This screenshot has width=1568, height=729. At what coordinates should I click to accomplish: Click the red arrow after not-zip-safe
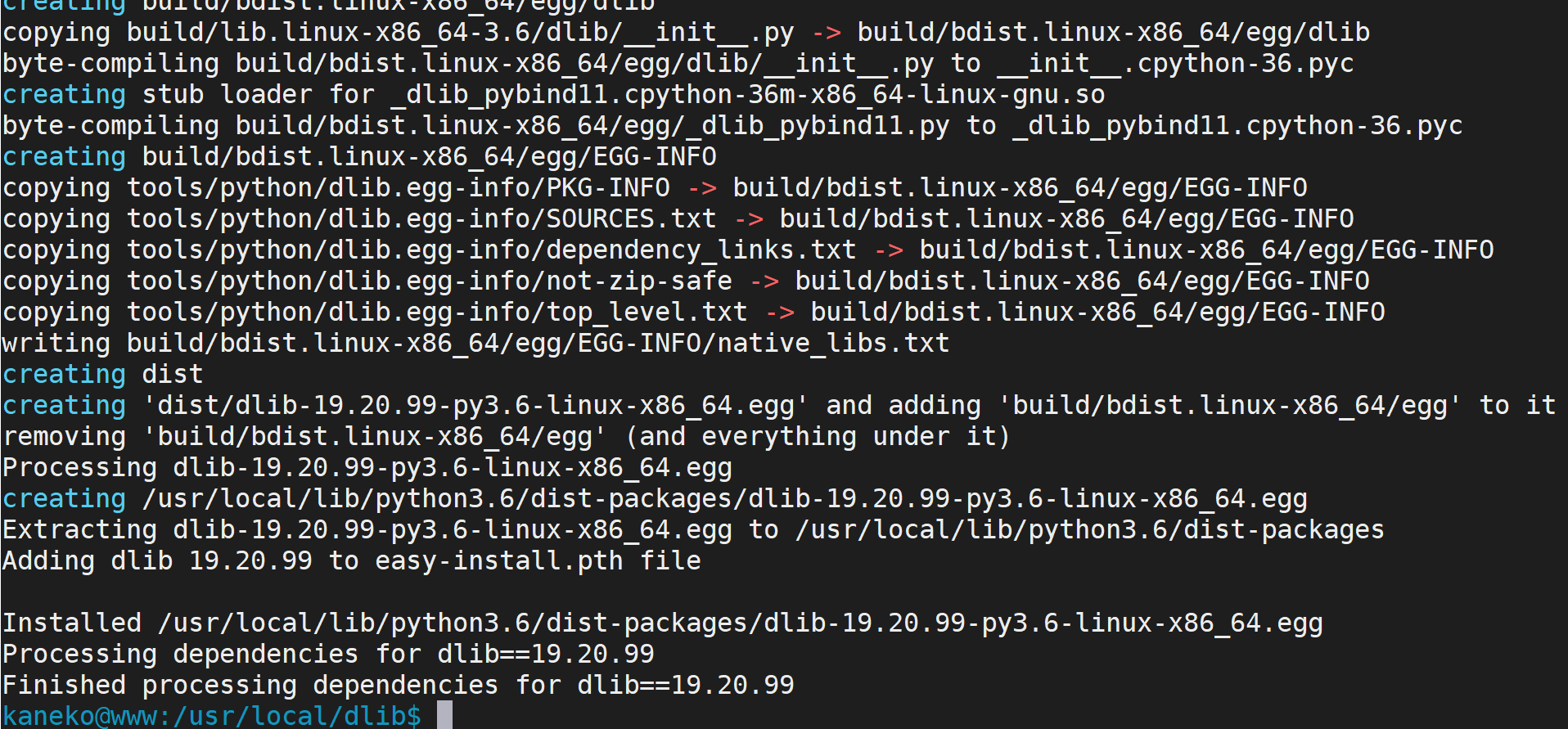[764, 281]
